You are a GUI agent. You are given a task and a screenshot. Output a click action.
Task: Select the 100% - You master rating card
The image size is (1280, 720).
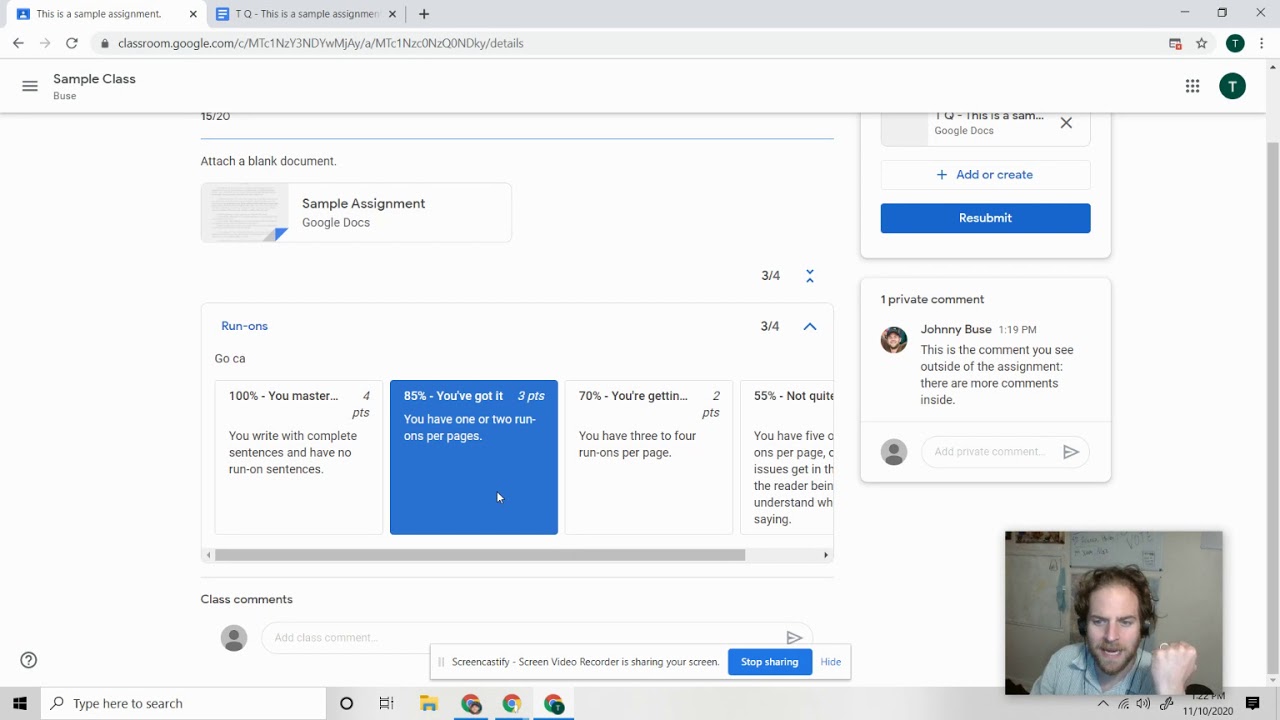(x=298, y=457)
